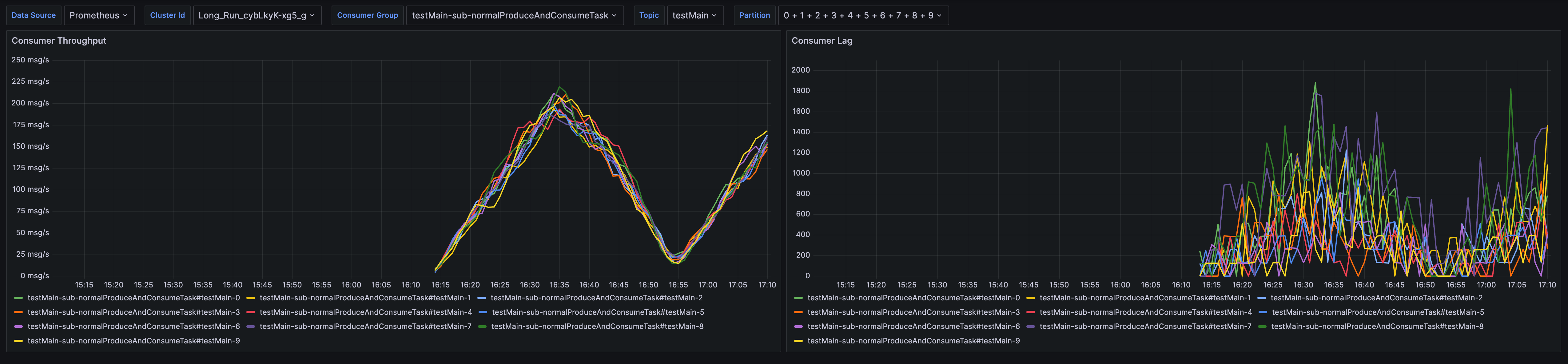Toggle testMain-5 series in Consumer Lag legend
1568x364 pixels.
coord(1378,312)
